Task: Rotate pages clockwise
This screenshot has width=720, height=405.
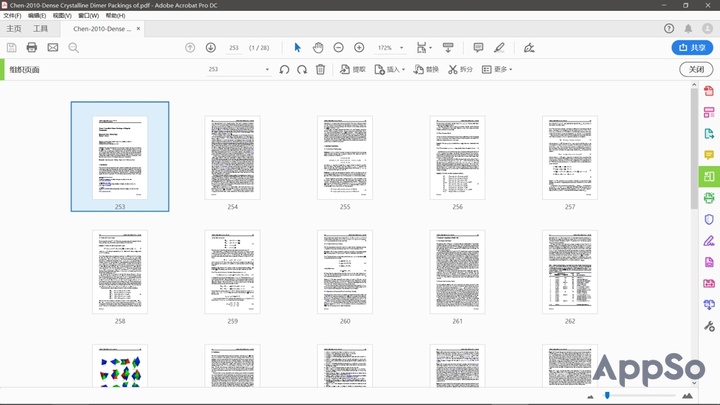Action: click(302, 70)
